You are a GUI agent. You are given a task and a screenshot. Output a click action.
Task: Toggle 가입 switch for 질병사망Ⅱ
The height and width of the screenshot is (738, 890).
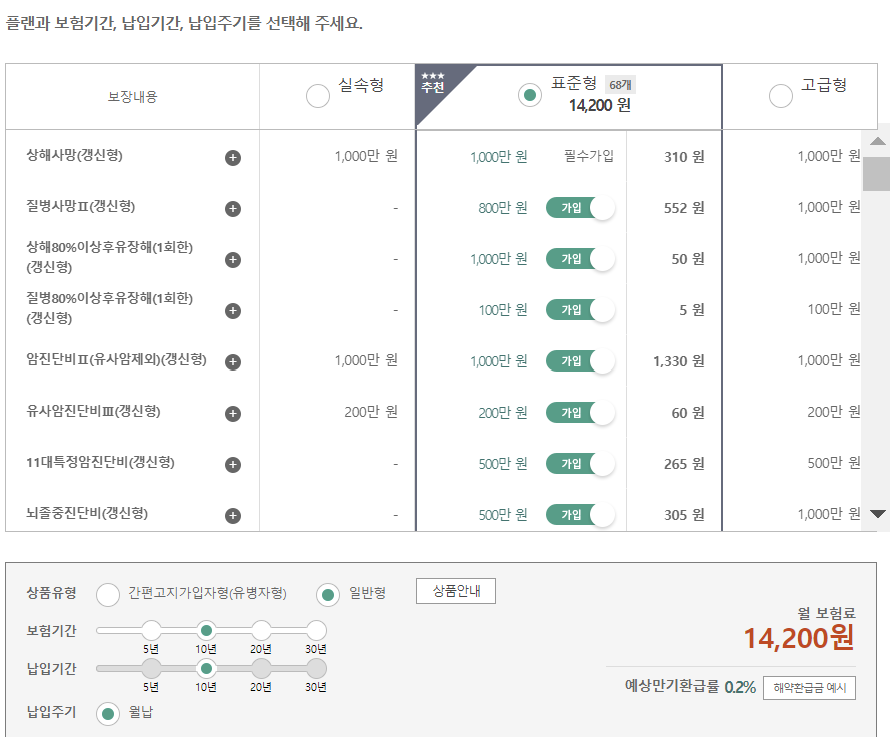[580, 208]
